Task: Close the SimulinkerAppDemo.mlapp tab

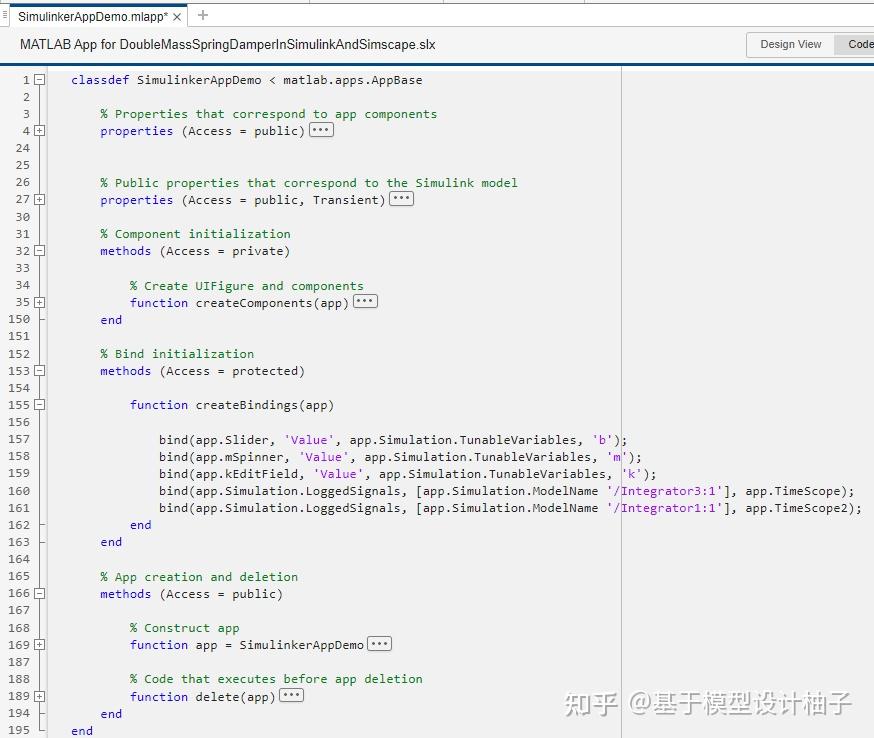Action: tap(177, 16)
